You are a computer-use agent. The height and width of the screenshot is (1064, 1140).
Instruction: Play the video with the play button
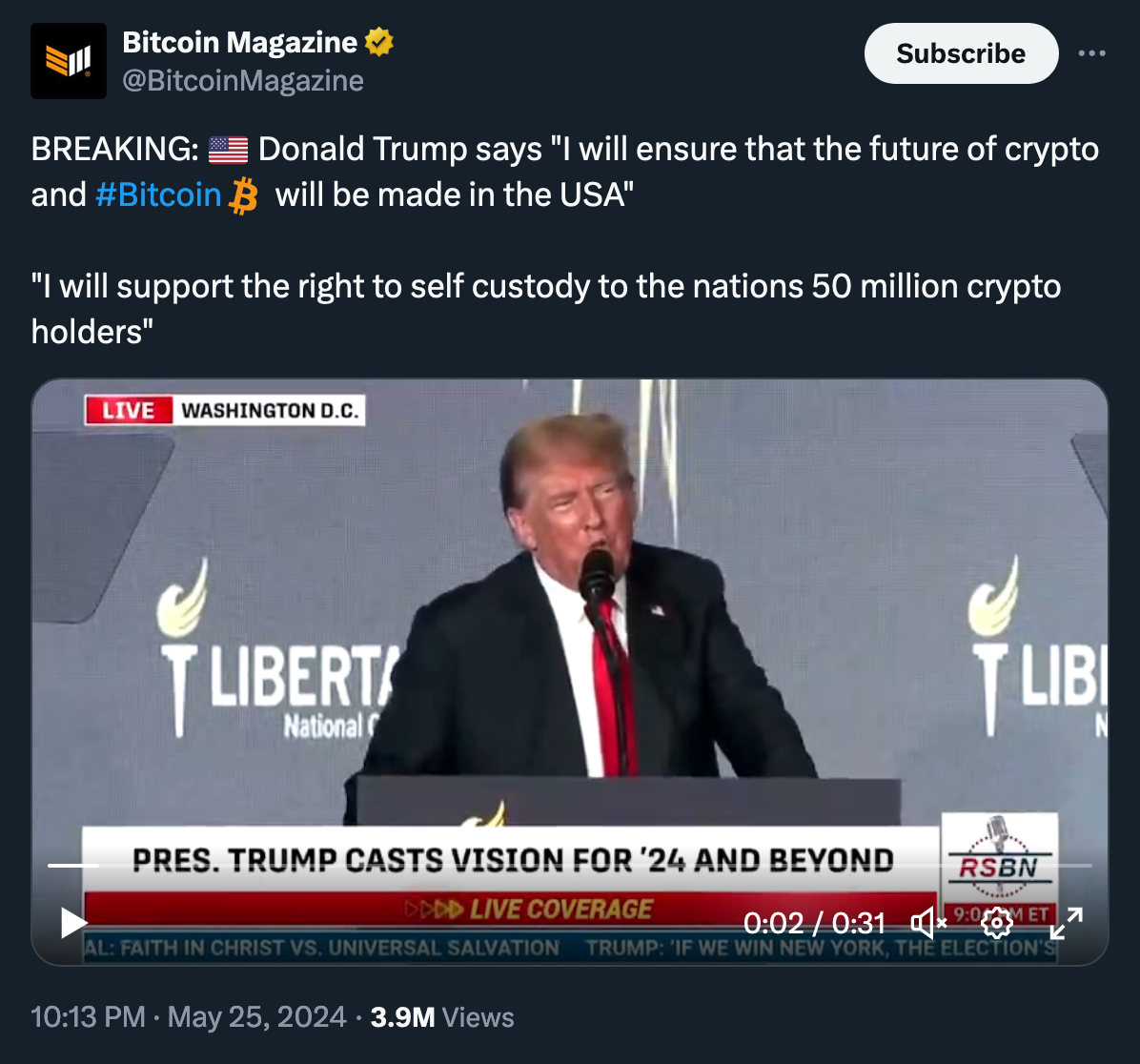click(x=74, y=923)
